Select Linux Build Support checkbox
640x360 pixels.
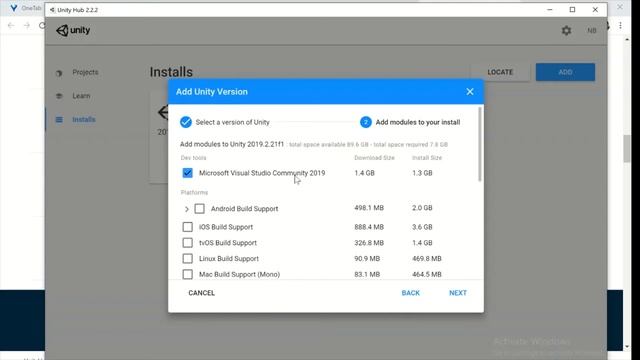[x=187, y=259]
